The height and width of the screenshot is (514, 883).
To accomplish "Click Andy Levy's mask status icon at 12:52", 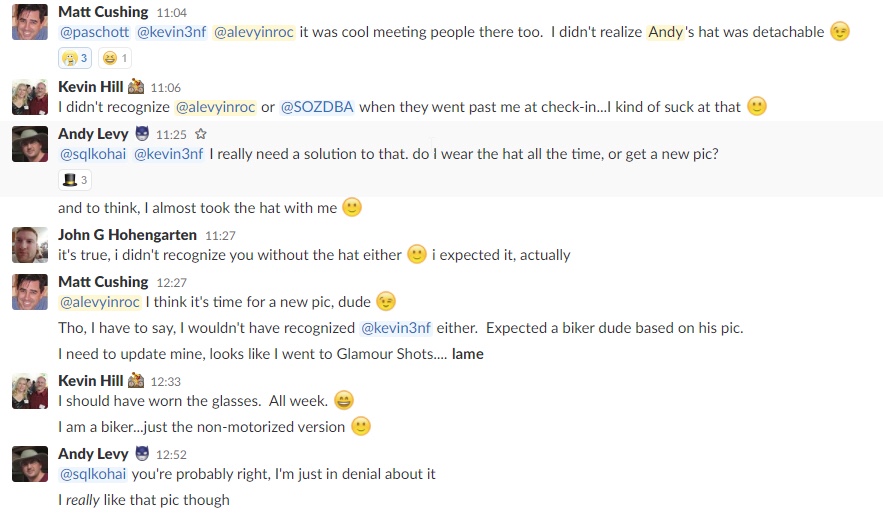I will [x=142, y=453].
